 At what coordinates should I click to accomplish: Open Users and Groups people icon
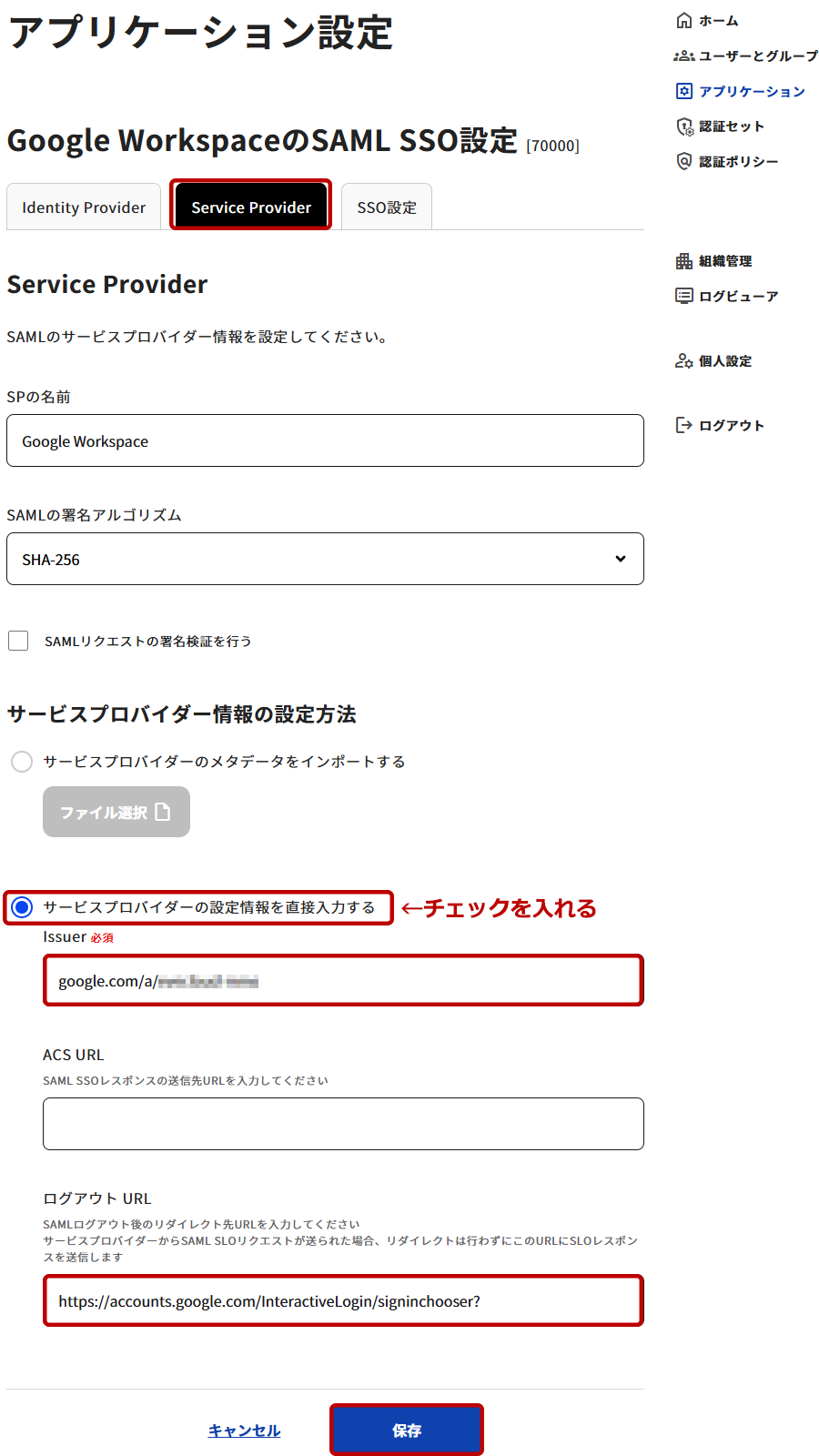(x=684, y=56)
